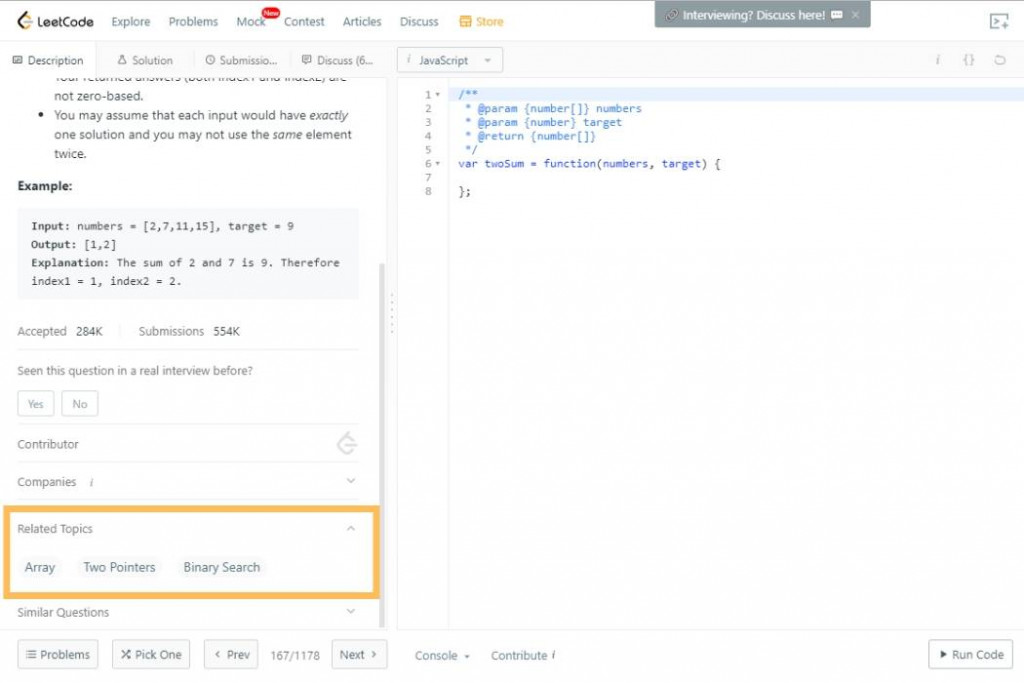This screenshot has height=683, width=1024.
Task: Open Problems in the top navigation
Action: pos(193,22)
